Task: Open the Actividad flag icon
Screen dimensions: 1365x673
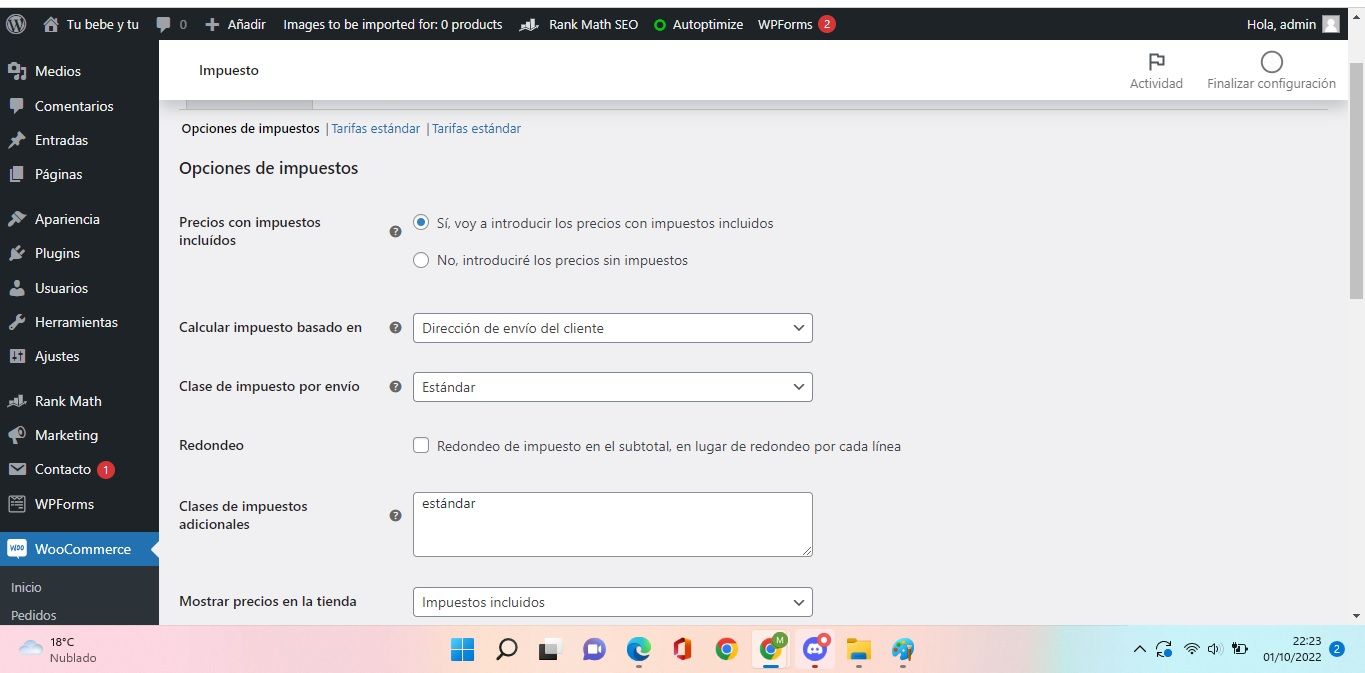Action: click(x=1157, y=62)
